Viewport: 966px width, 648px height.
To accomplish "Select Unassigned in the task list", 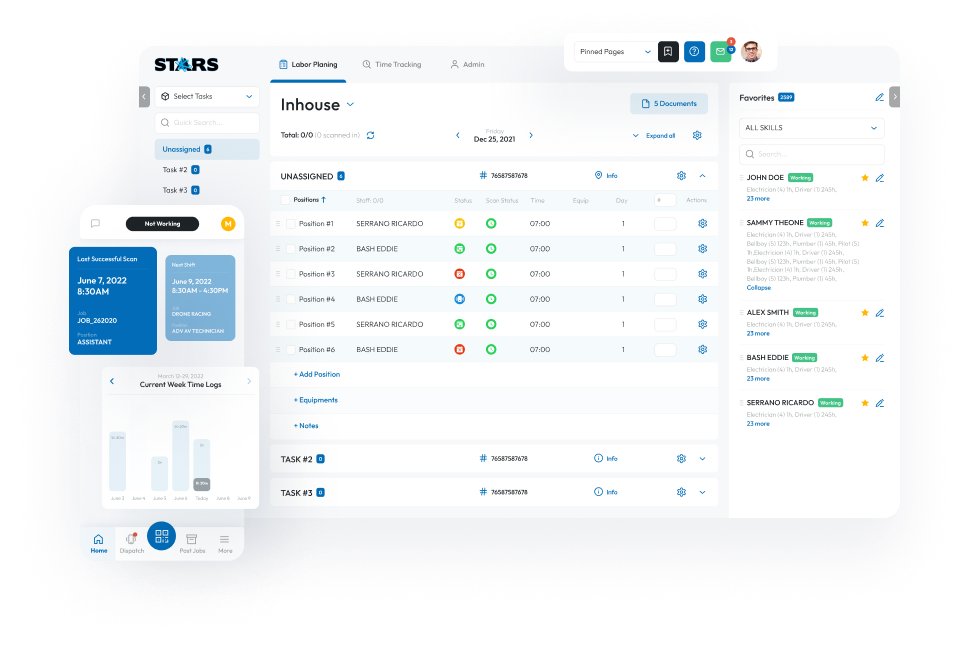I will coord(207,150).
